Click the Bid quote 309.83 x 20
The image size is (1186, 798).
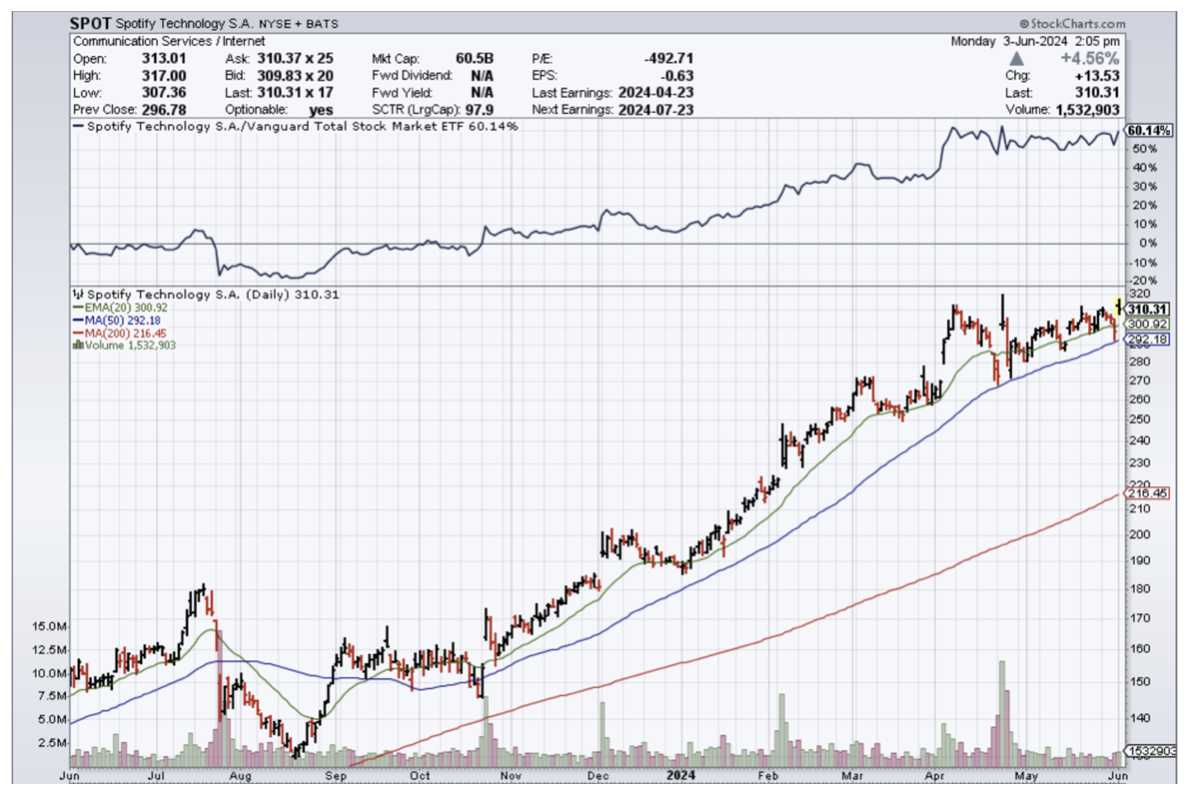(295, 76)
